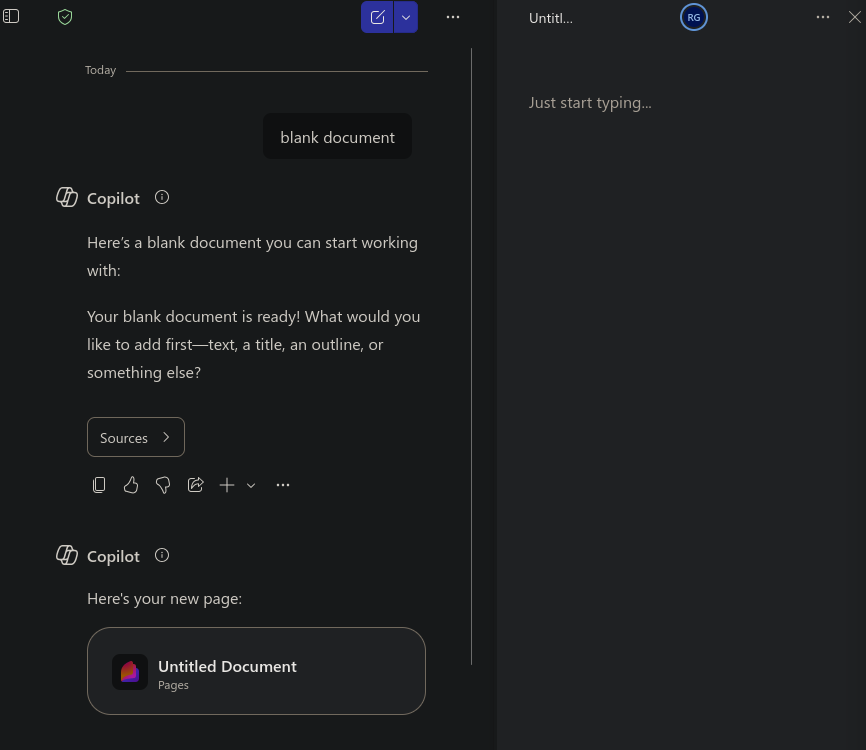Click the RG profile avatar
This screenshot has width=866, height=750.
point(694,16)
